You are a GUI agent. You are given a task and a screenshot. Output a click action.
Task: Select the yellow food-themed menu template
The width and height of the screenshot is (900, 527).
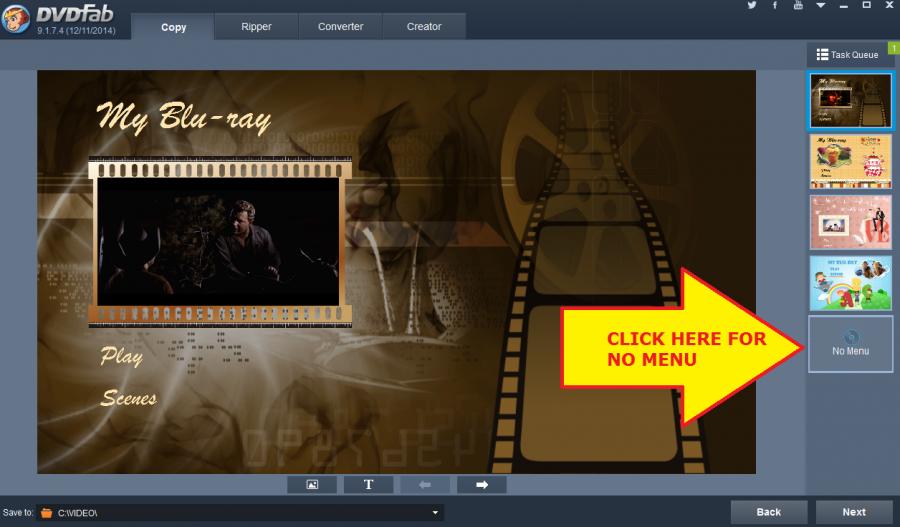tap(851, 161)
